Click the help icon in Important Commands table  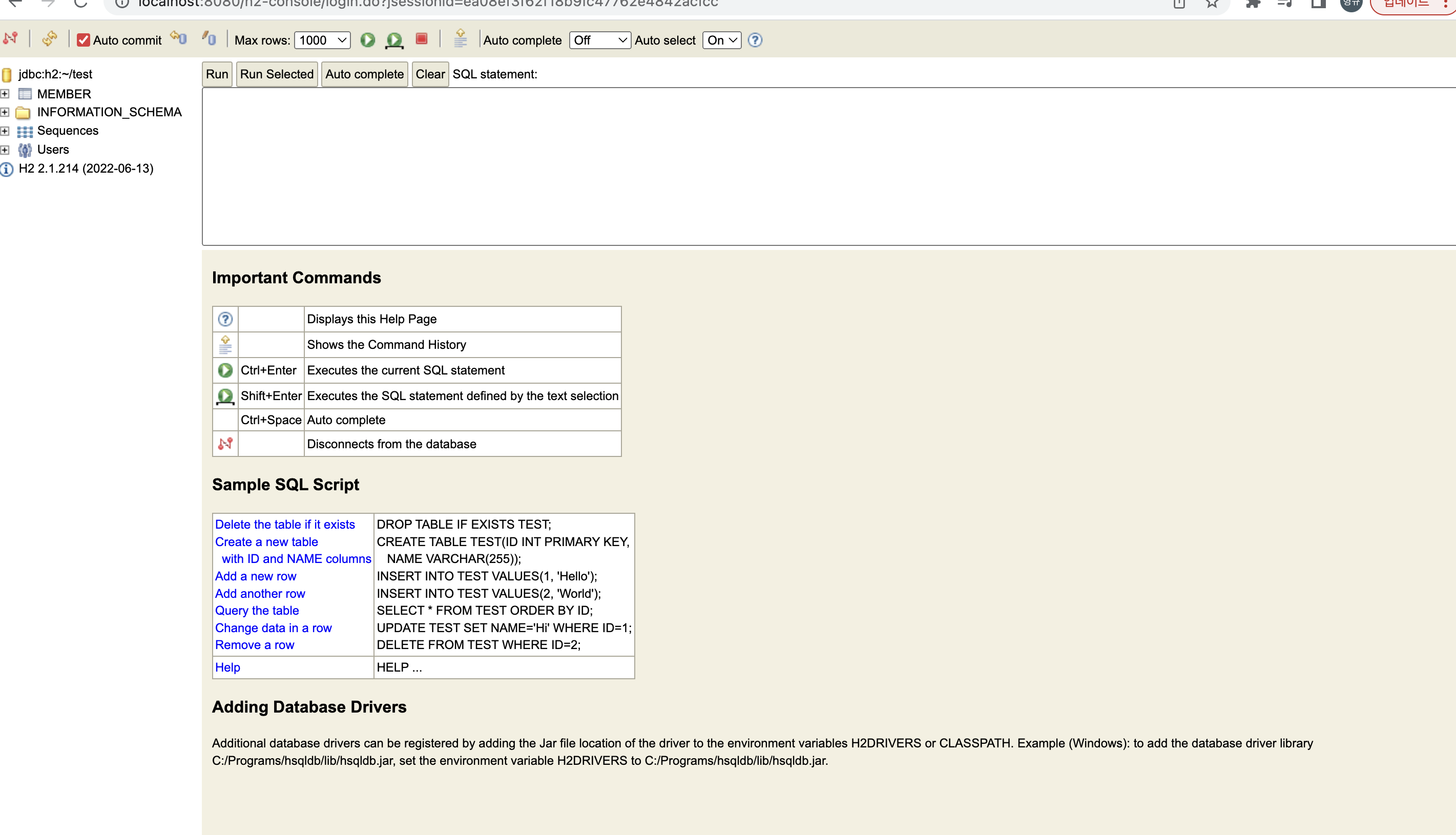point(225,319)
